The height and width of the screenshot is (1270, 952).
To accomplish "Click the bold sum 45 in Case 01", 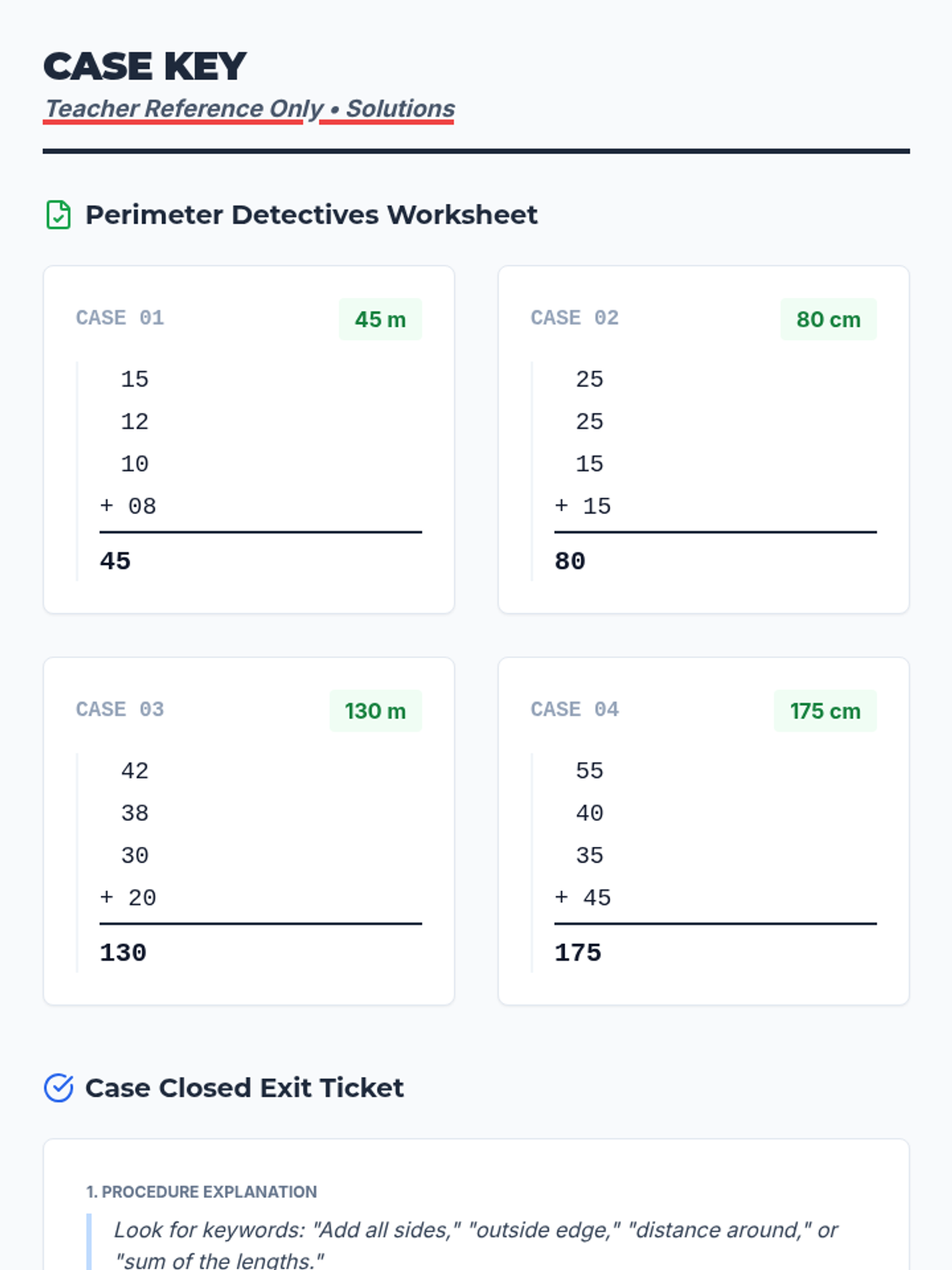I will pos(115,561).
